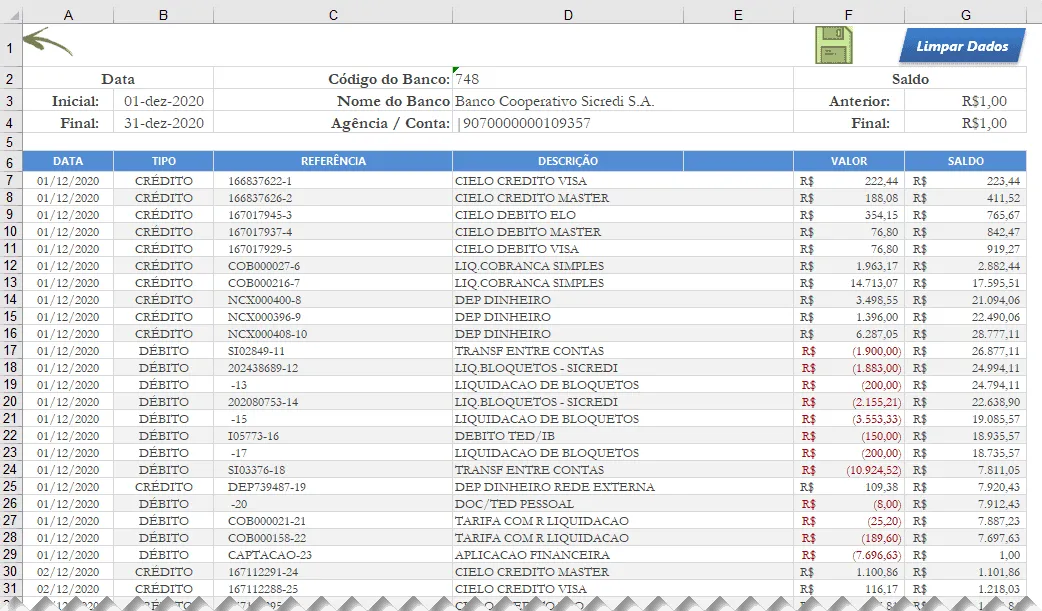Click reference 167112291-24 cell
Image resolution: width=1042 pixels, height=611 pixels.
pyautogui.click(x=333, y=572)
